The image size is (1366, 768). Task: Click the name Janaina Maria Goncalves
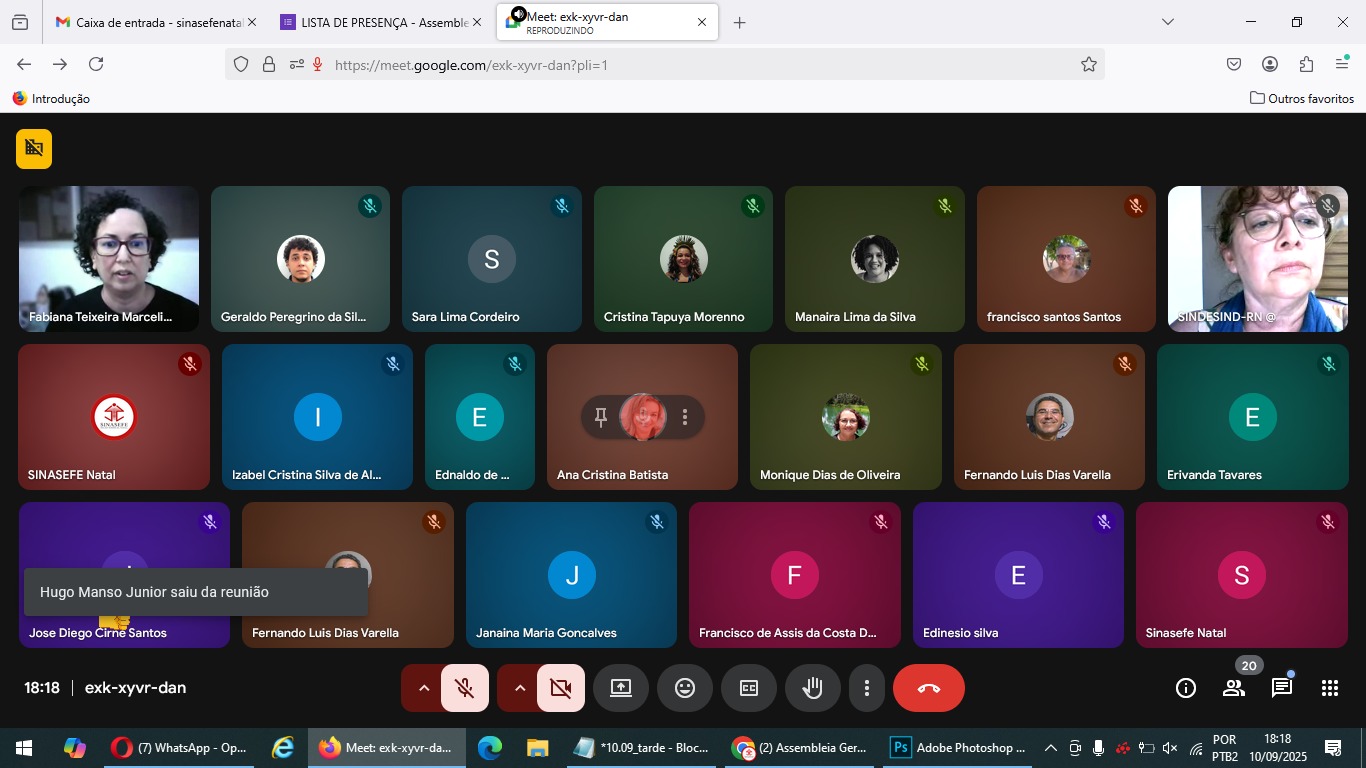546,633
